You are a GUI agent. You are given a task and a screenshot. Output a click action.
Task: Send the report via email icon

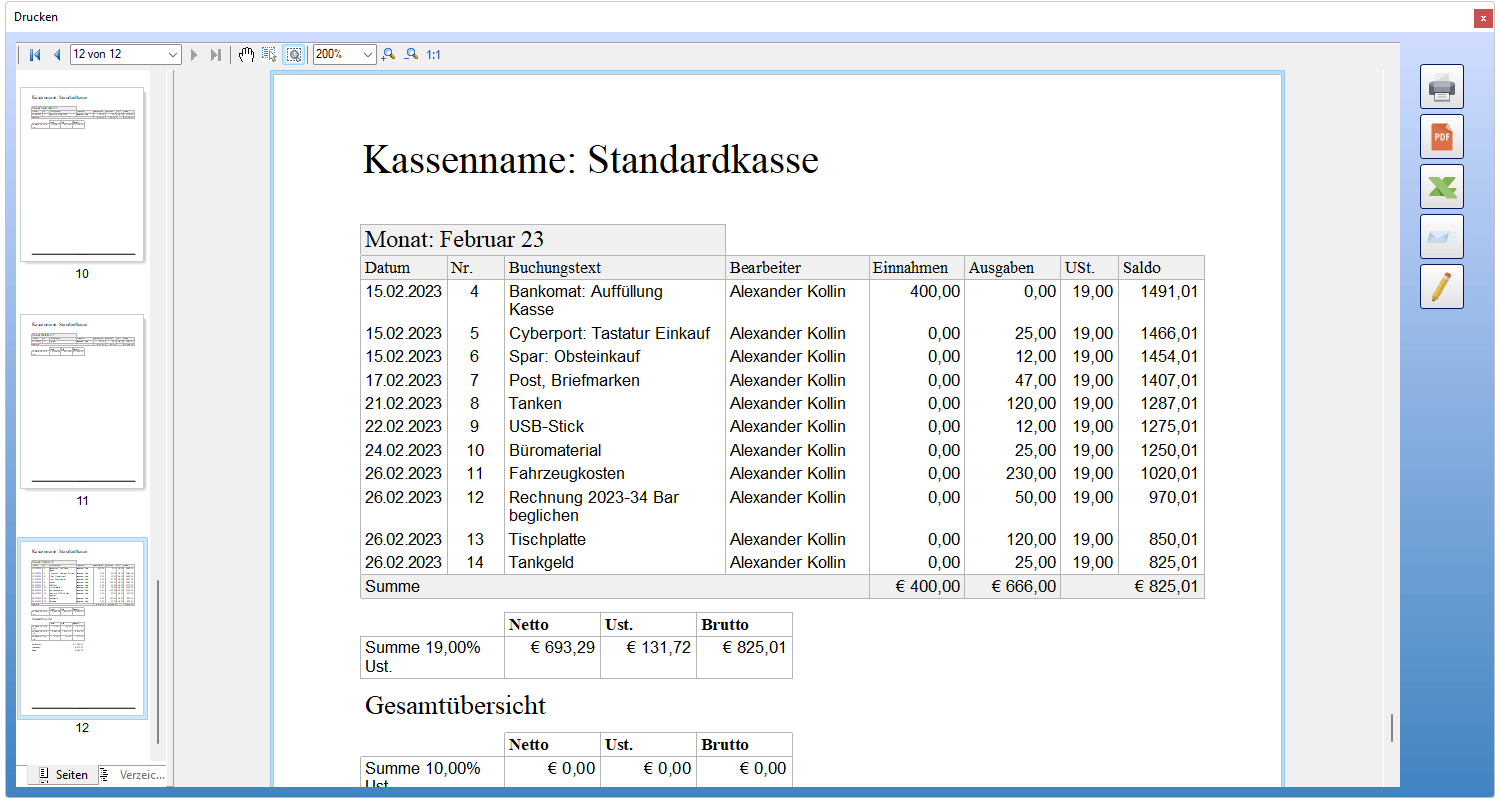(x=1441, y=236)
